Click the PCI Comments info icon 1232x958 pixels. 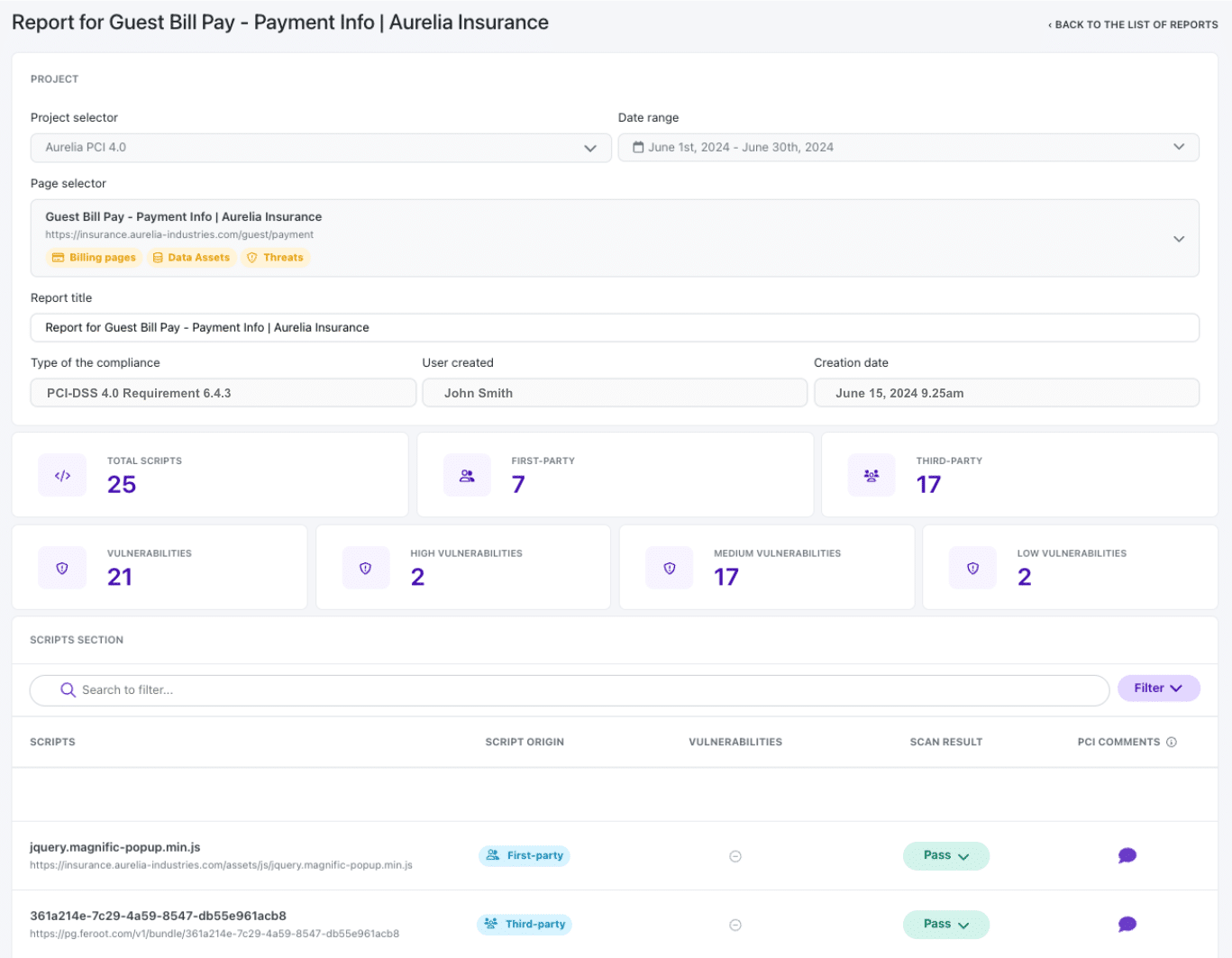[1172, 743]
